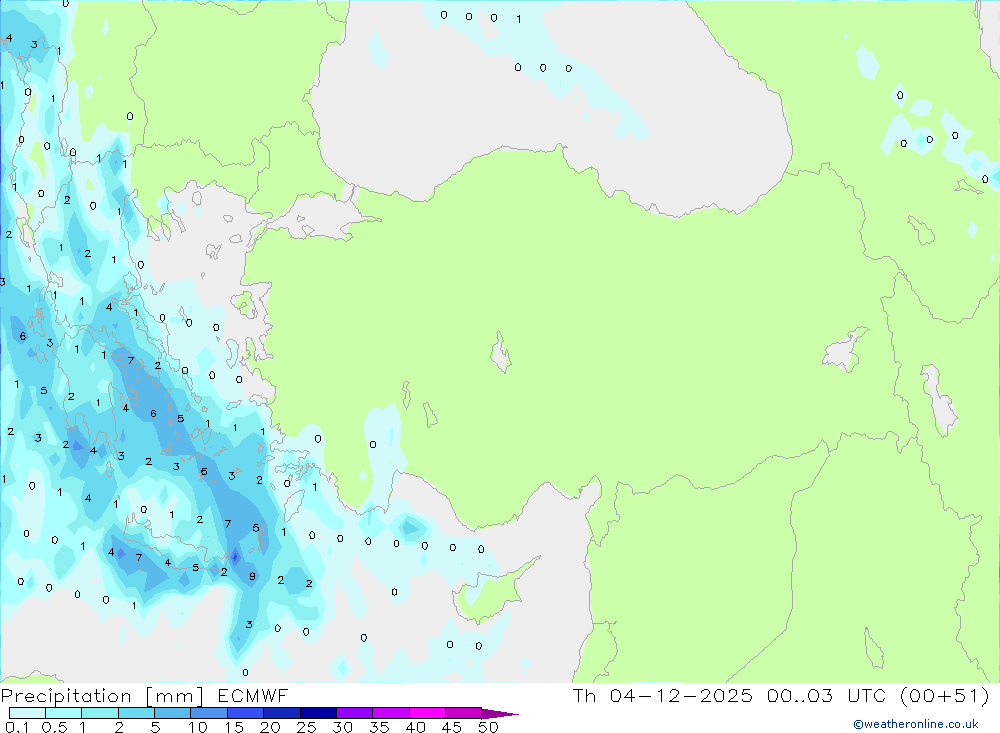Click the 'UTC' label in the header
Screen dimensions: 1000x733
tap(867, 696)
